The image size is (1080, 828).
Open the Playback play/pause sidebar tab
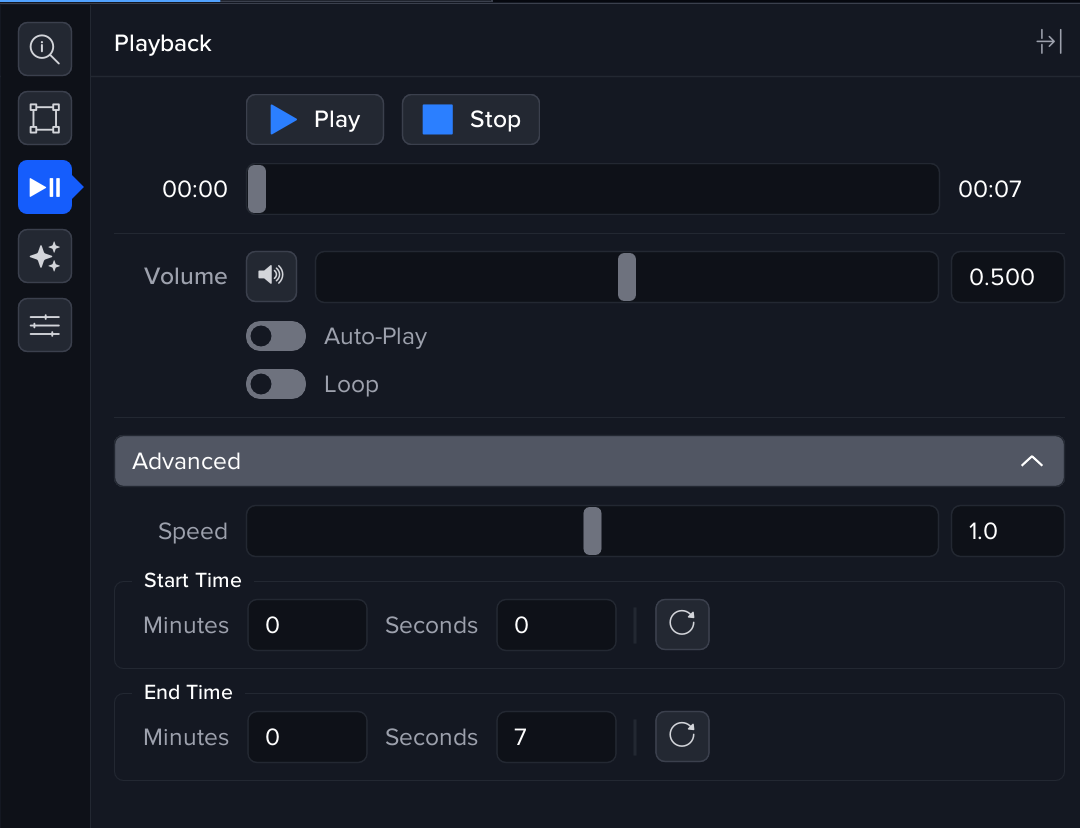click(45, 187)
